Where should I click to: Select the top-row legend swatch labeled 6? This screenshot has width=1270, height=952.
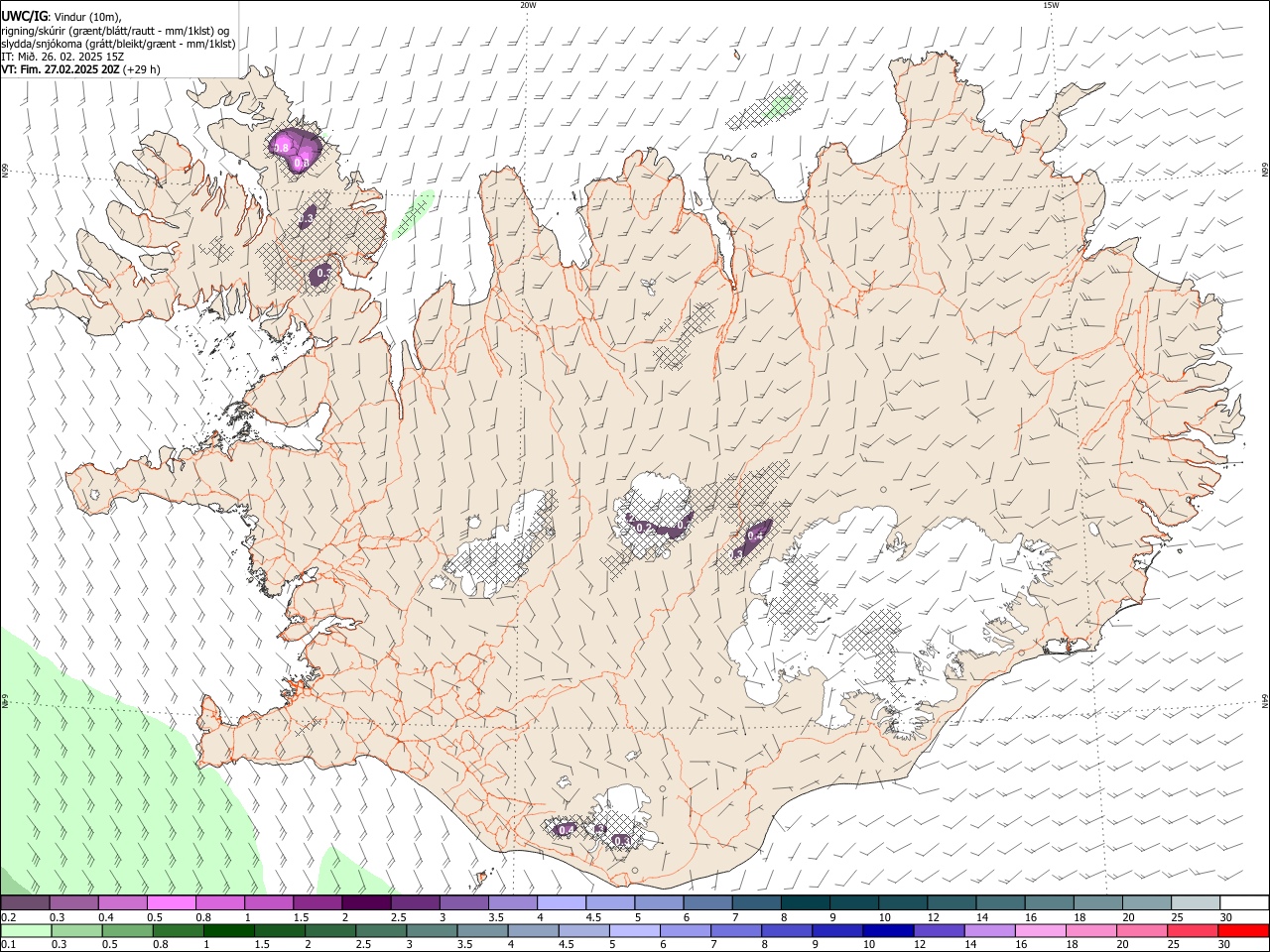[707, 903]
